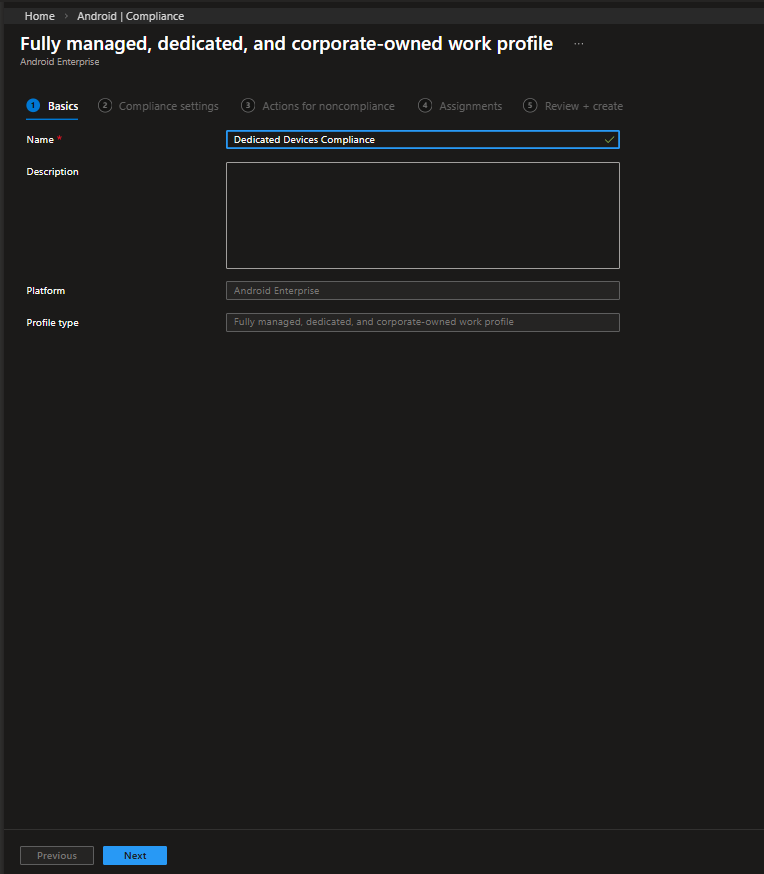Click the validation checkmark in the Name field
Screen dimensions: 764x874
pos(609,140)
